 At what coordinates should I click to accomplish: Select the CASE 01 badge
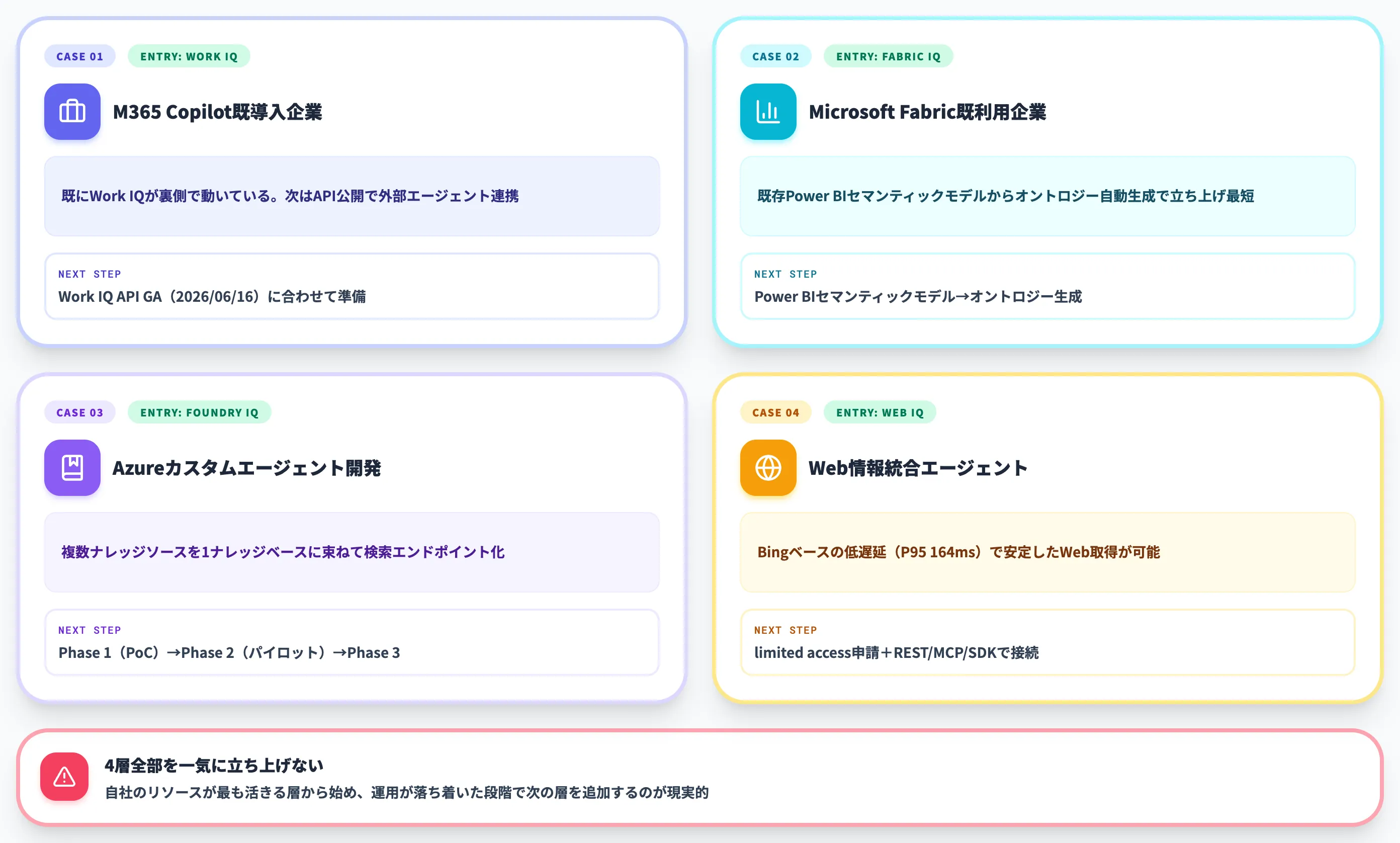pyautogui.click(x=79, y=56)
